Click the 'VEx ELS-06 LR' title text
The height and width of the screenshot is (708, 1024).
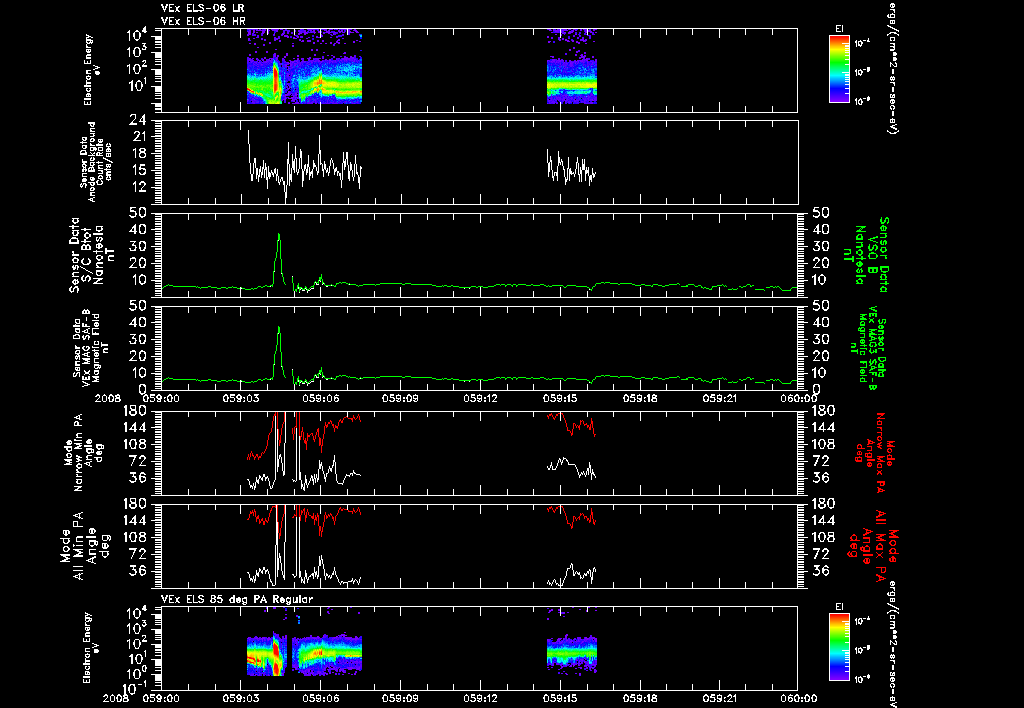pos(202,8)
